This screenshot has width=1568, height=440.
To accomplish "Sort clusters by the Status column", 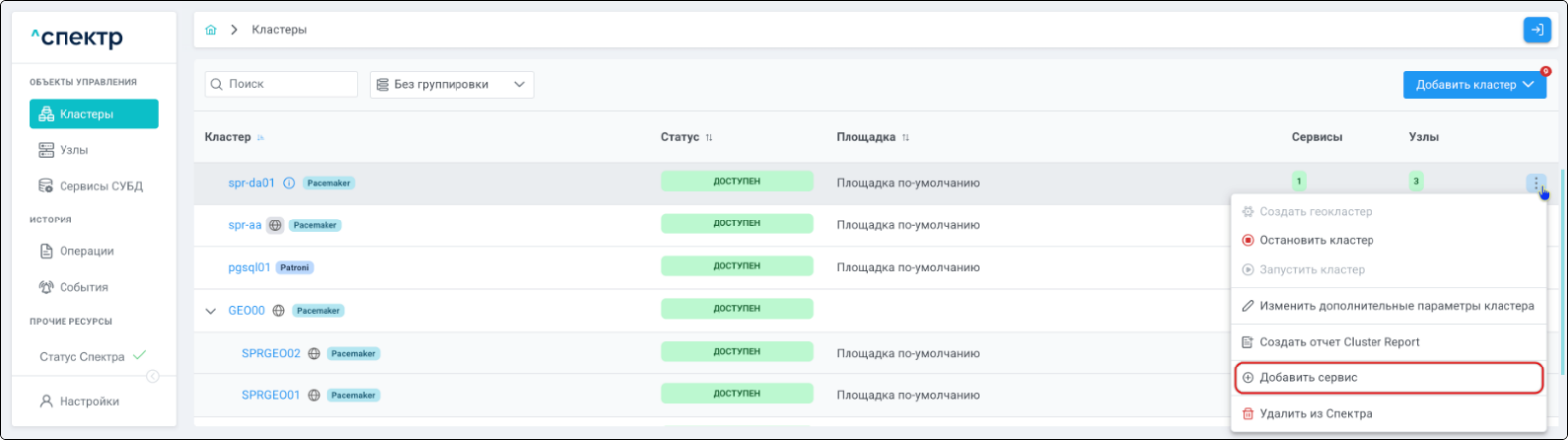I will (x=709, y=138).
